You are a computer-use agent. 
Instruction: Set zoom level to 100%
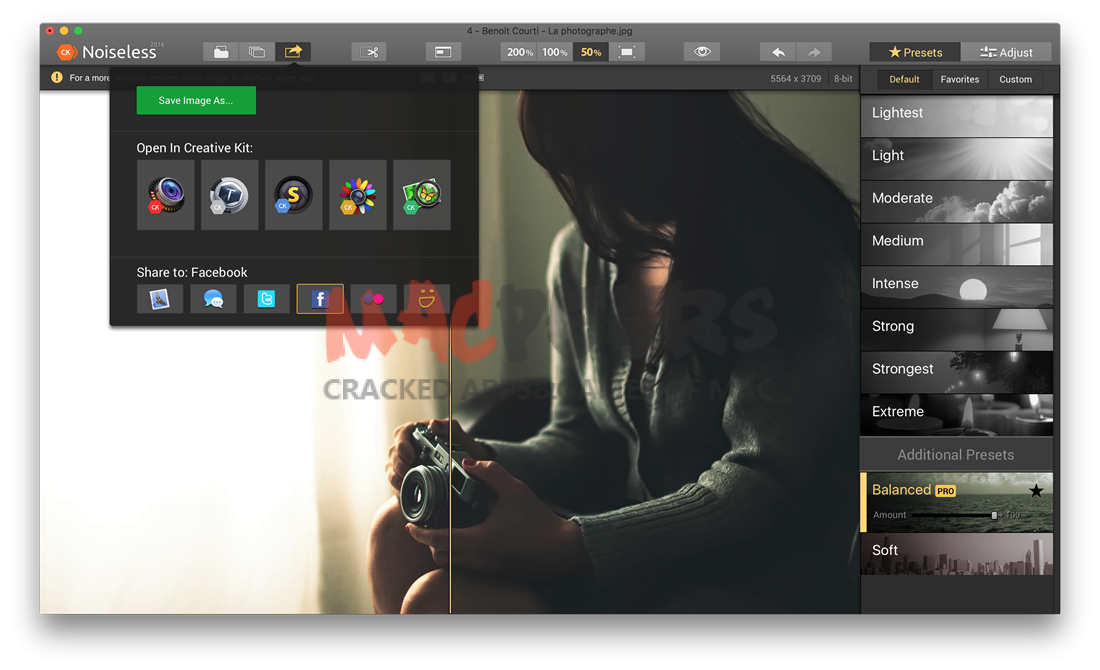[555, 52]
